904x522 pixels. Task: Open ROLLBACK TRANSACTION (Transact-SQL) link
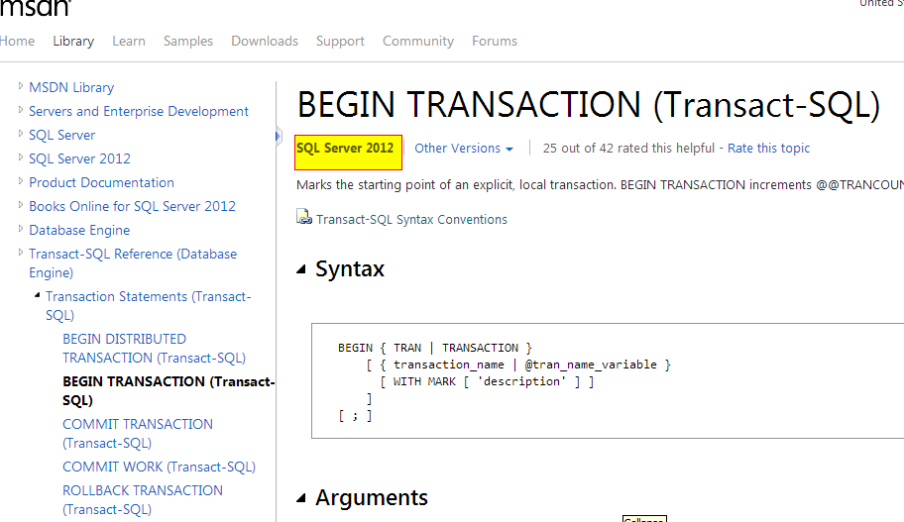point(142,500)
